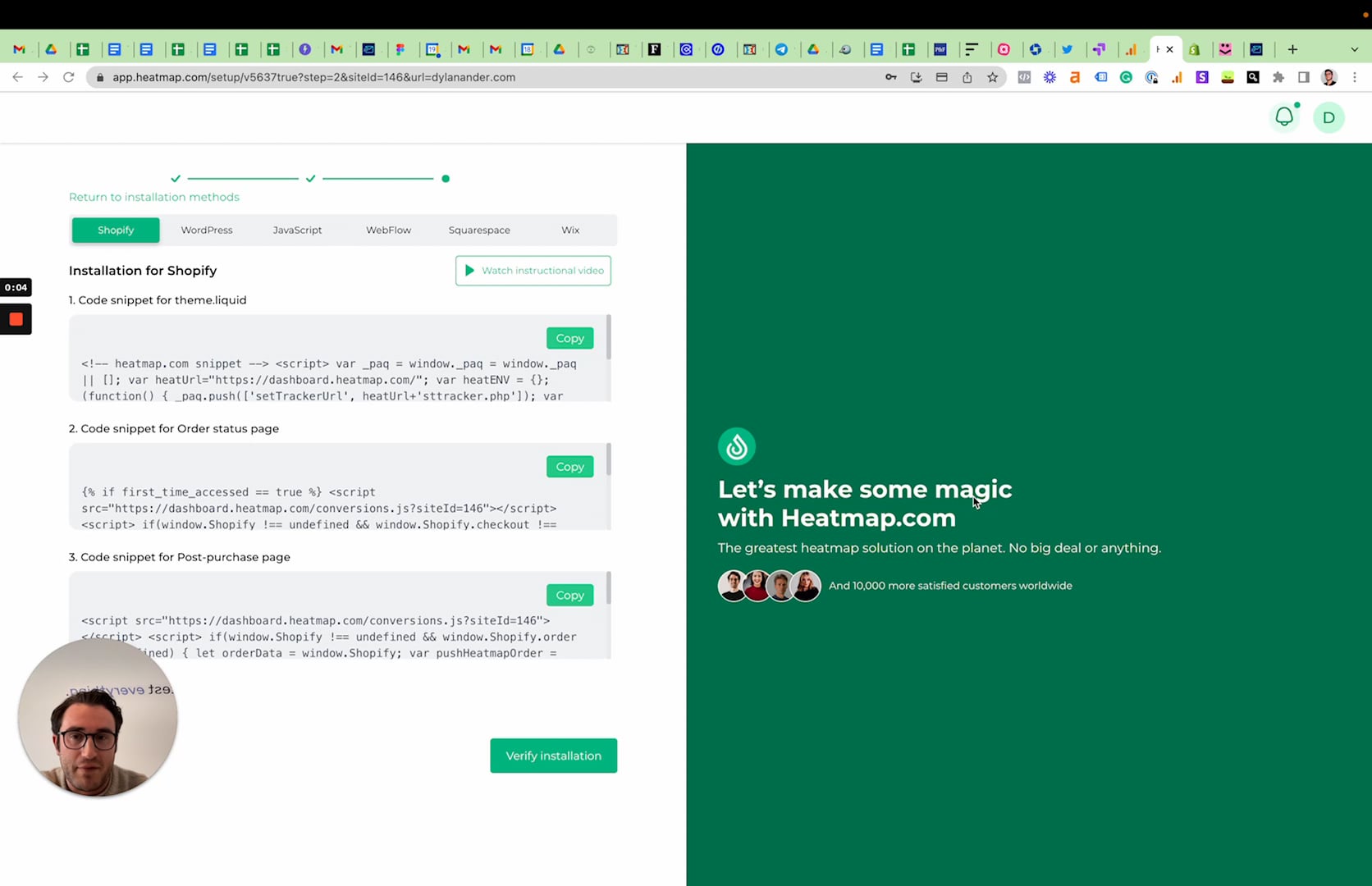Open the tab list chevron beside new tab button
The image size is (1372, 886).
pos(1356,49)
